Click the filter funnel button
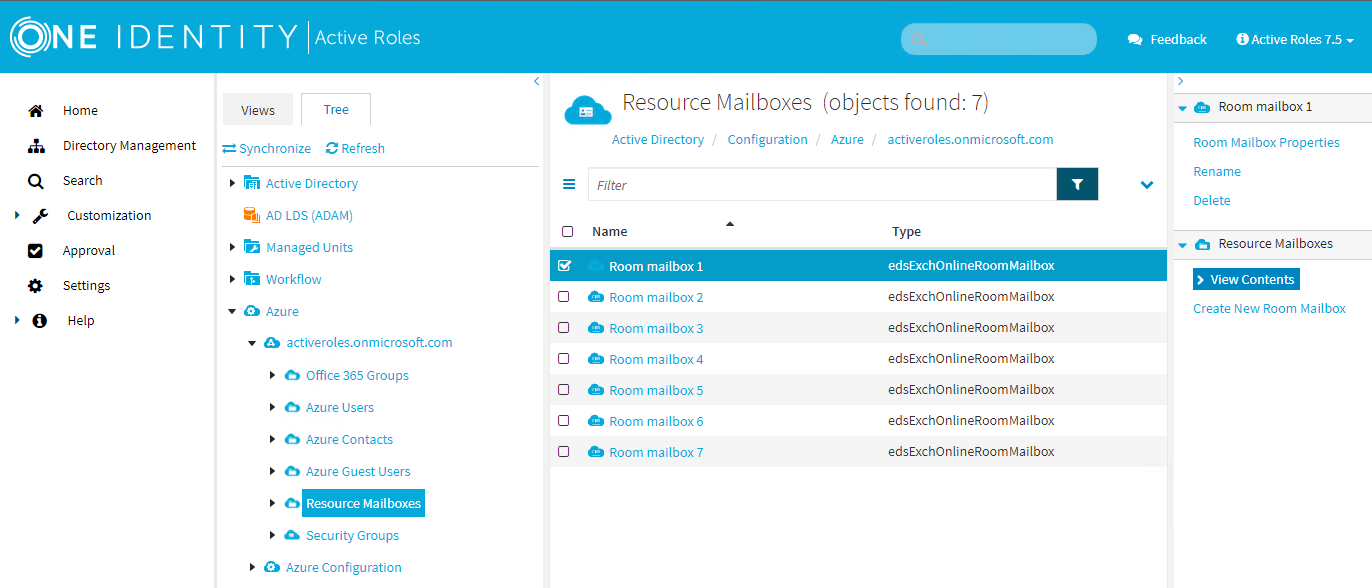1372x588 pixels. (1077, 184)
